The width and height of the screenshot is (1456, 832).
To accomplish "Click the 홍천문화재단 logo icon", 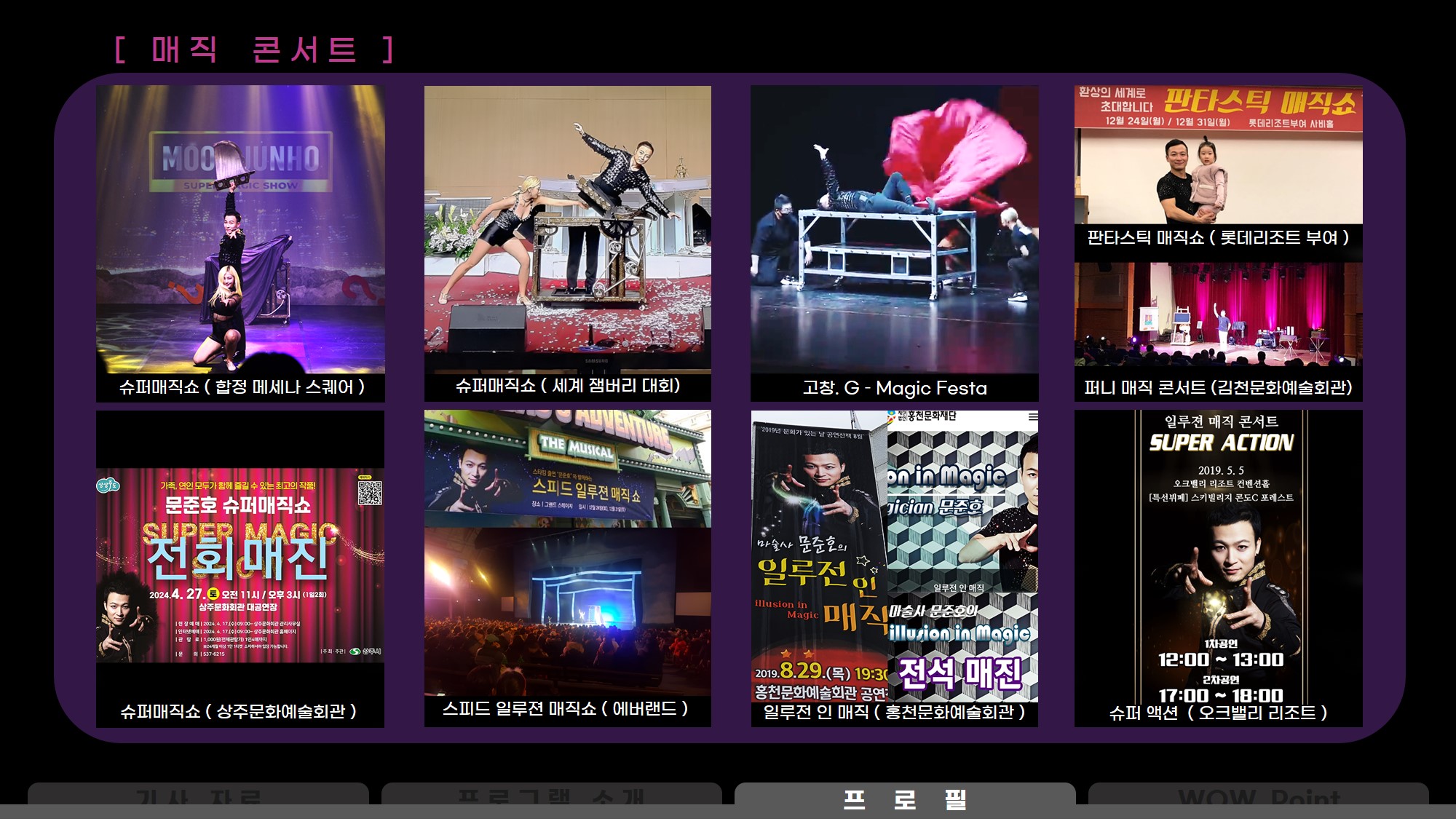I will click(x=893, y=416).
